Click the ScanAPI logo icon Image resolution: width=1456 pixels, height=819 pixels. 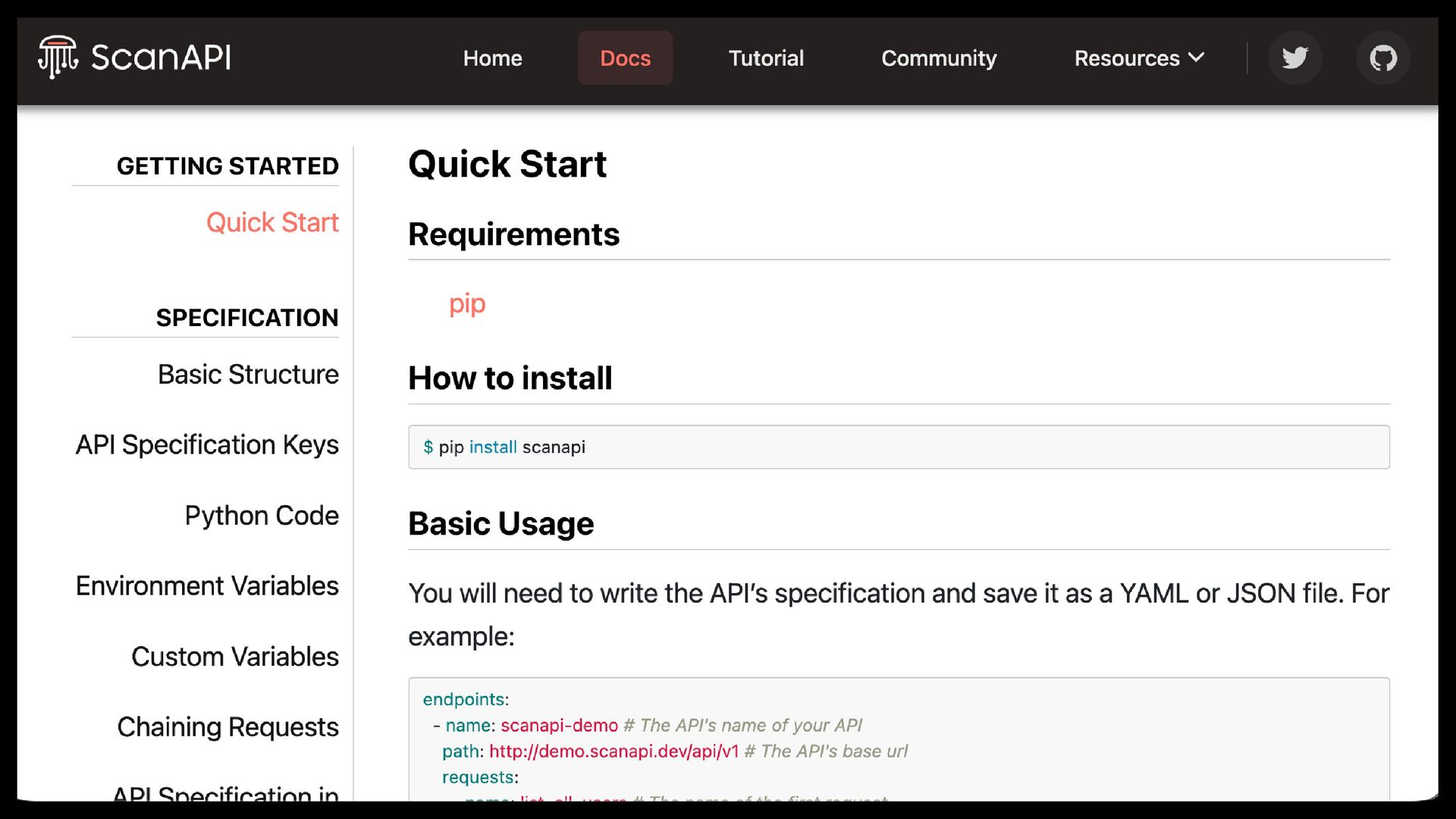(x=58, y=57)
